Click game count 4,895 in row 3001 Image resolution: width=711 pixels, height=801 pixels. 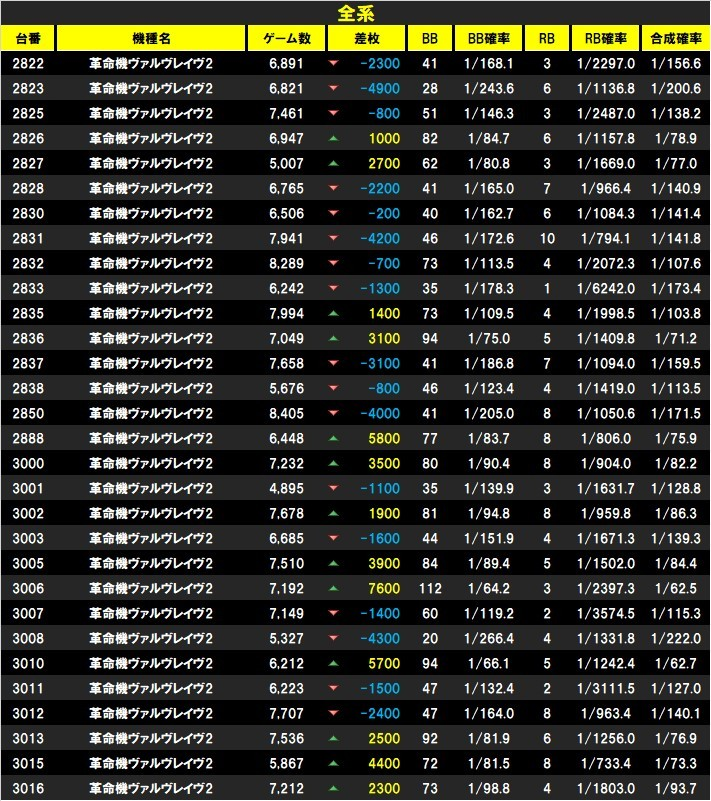click(x=287, y=488)
